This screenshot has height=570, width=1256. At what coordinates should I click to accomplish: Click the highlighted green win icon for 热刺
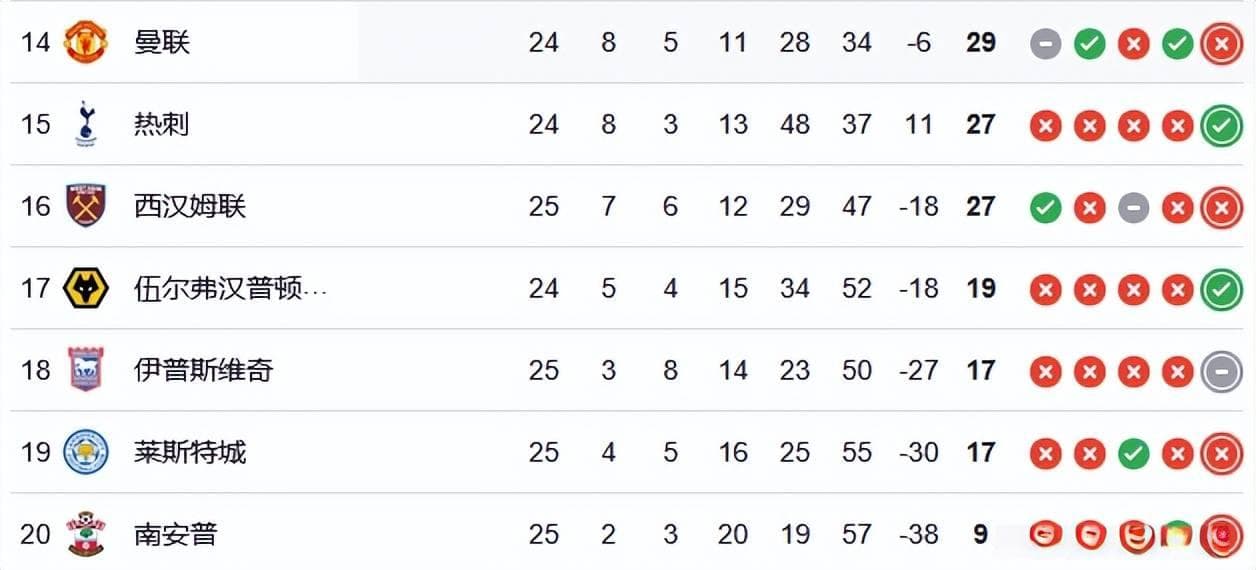point(1221,126)
